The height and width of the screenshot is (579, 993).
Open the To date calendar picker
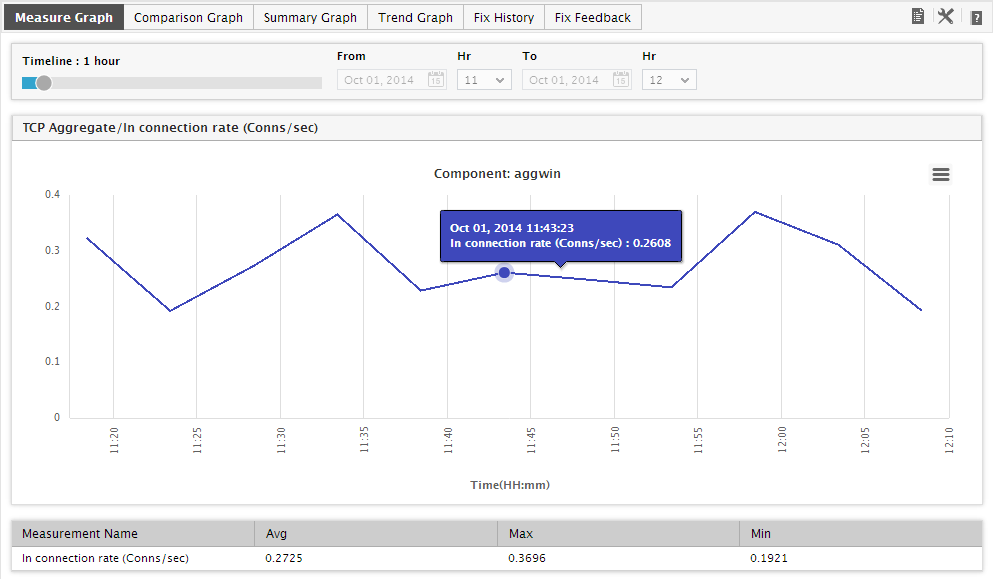coord(621,80)
